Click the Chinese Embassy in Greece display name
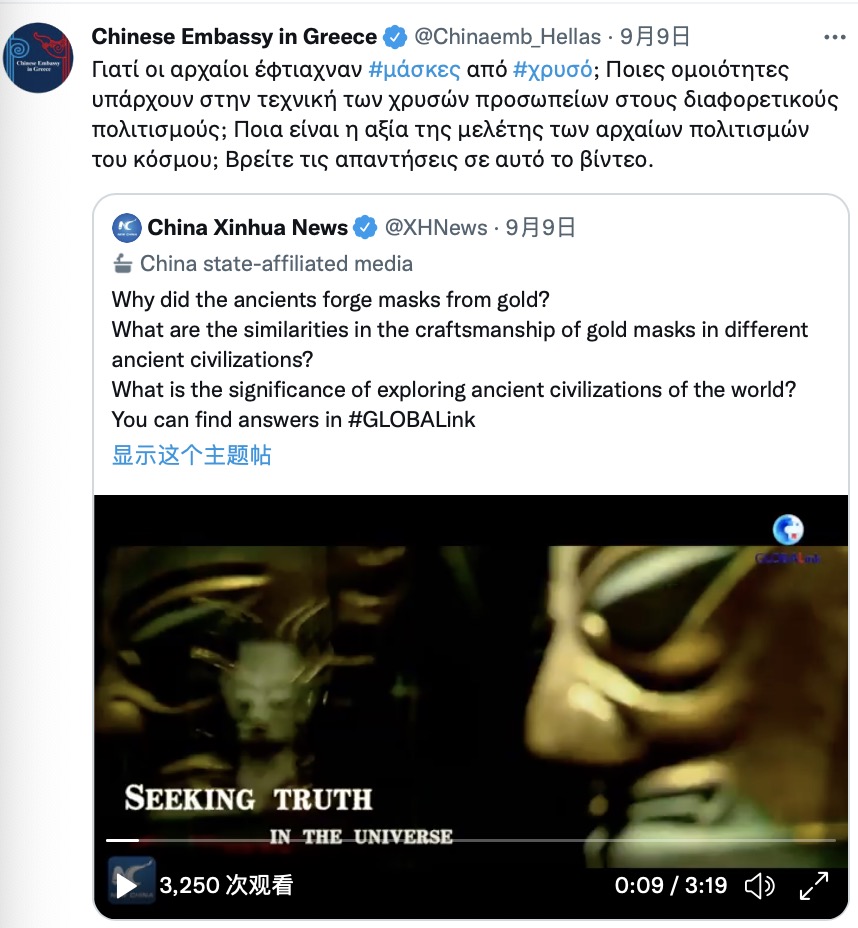 coord(234,37)
